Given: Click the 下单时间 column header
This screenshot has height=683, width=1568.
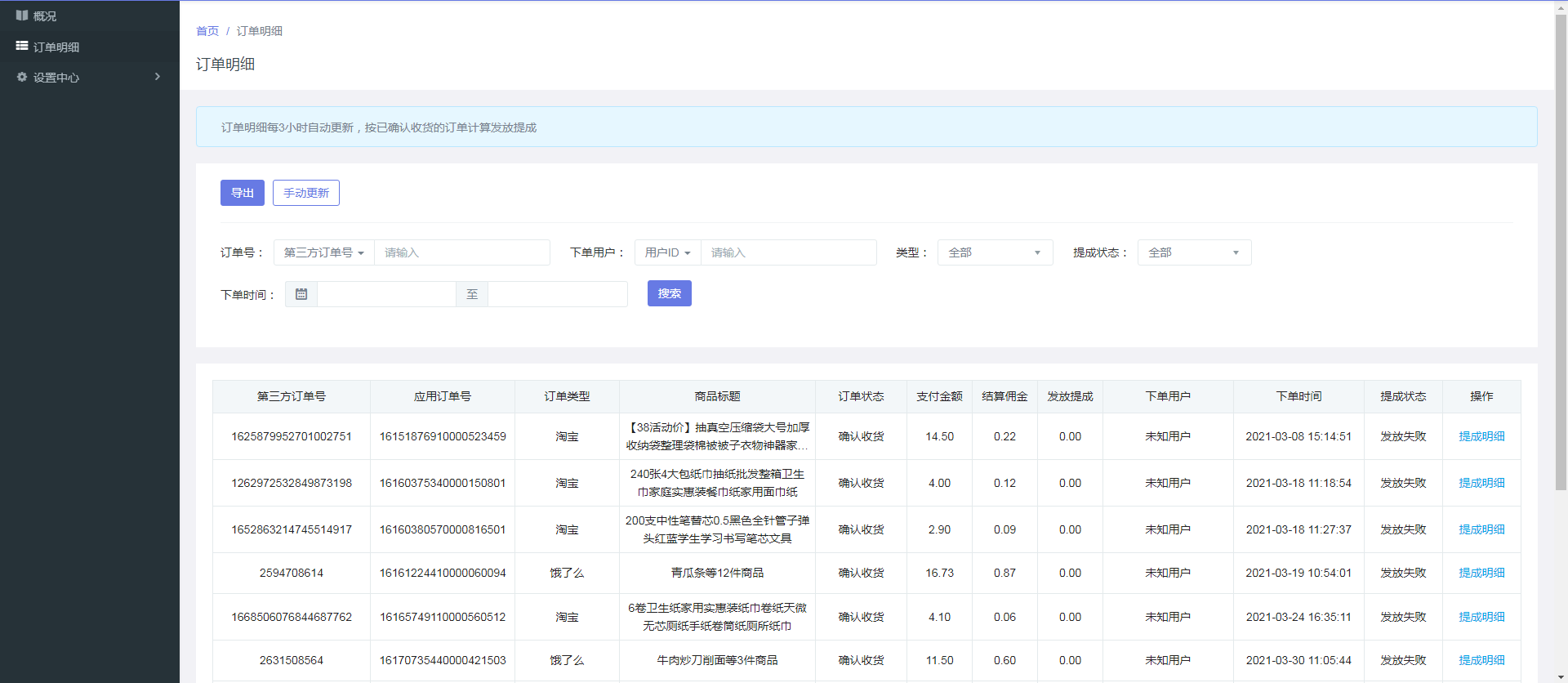Looking at the screenshot, I should pyautogui.click(x=1298, y=396).
